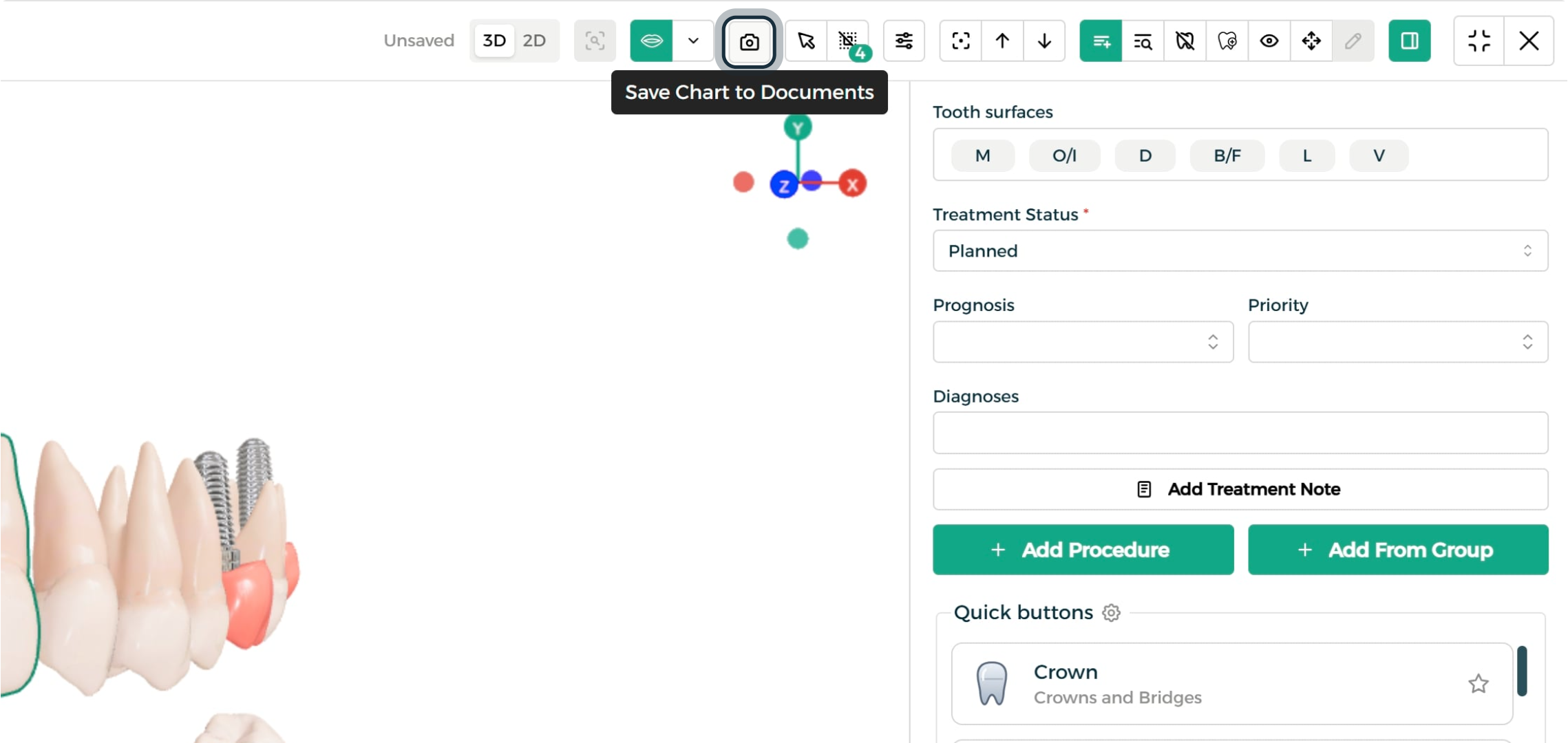Click the unlabeled teal dot below the gizmo
Image resolution: width=1568 pixels, height=743 pixels.
click(798, 239)
